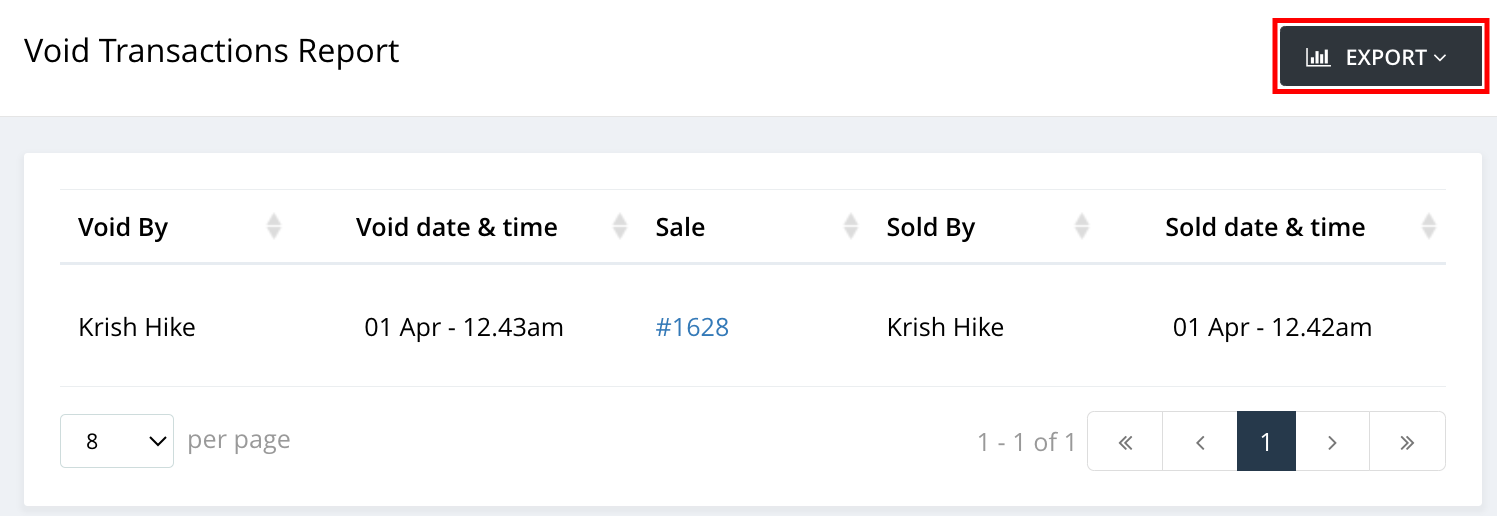Screen dimensions: 1497x516
Task: Sort by Void By column arrows
Action: (x=274, y=227)
